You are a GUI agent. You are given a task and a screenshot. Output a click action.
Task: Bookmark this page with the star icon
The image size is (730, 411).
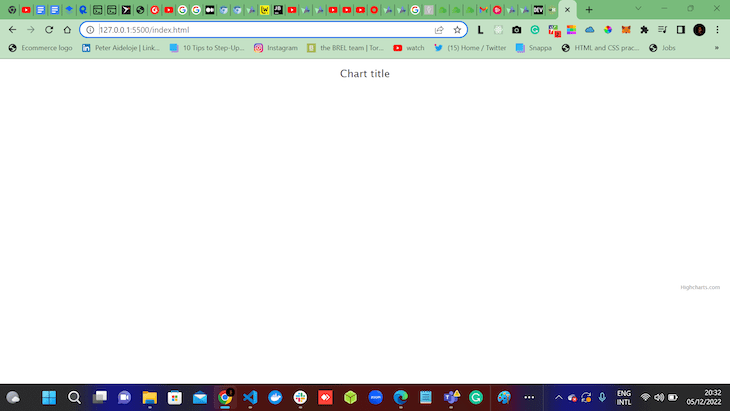tap(457, 30)
